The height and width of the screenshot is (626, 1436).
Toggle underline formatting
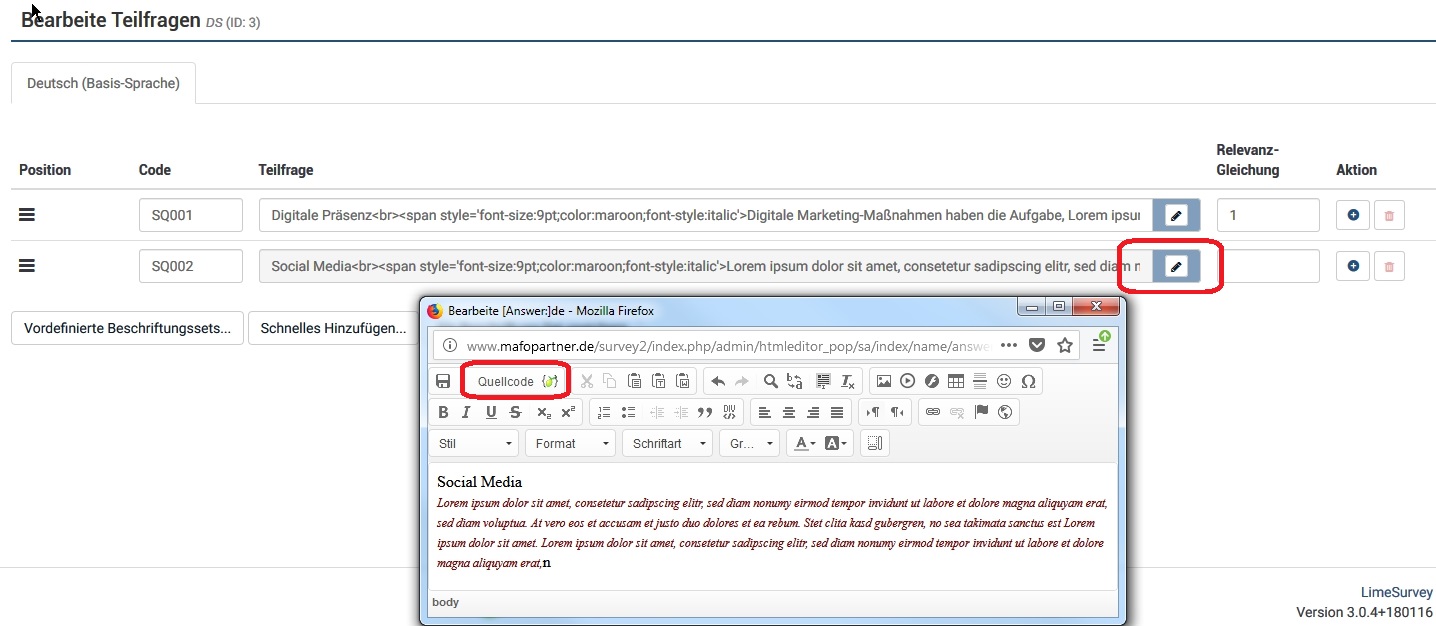point(491,412)
